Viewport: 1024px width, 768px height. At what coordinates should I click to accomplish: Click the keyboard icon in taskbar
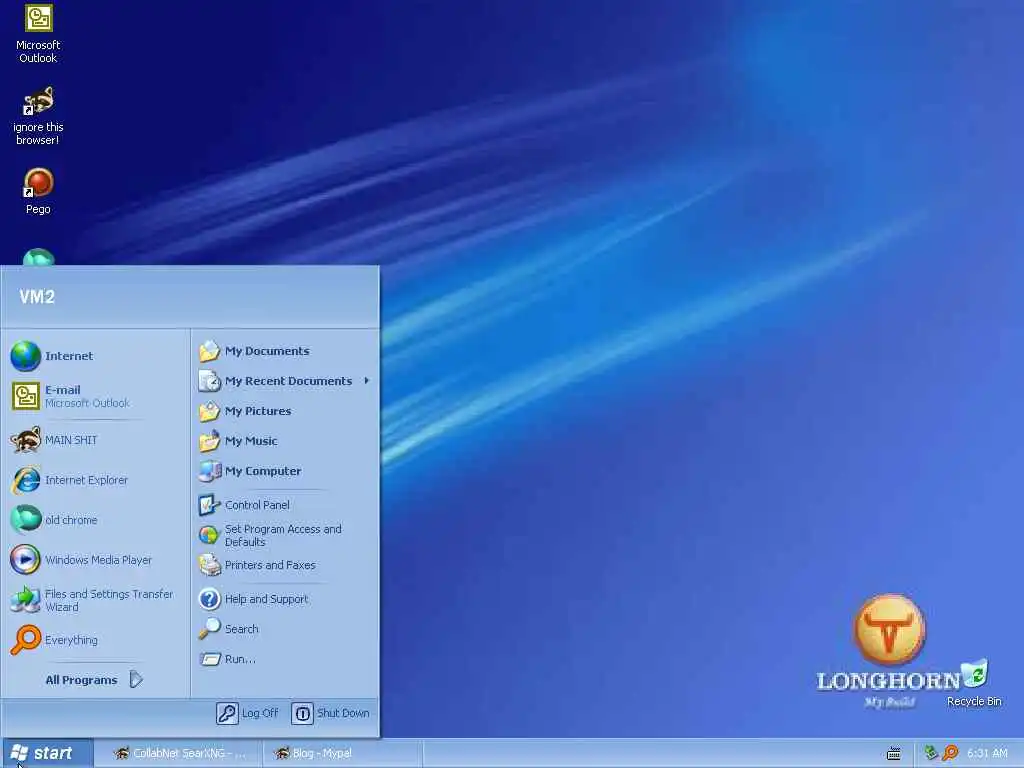click(894, 754)
